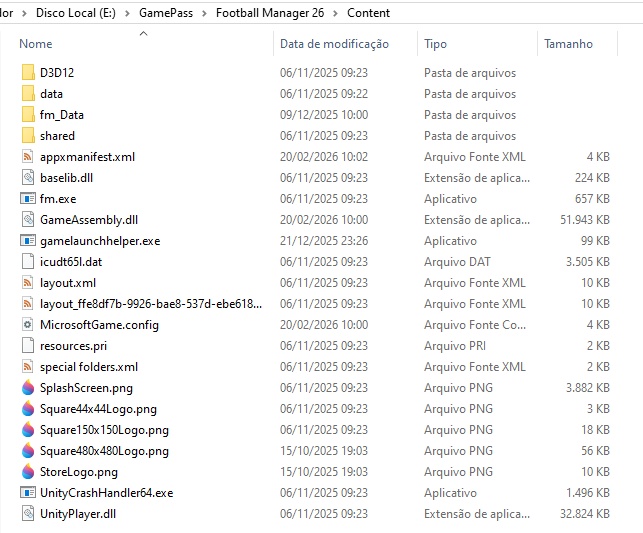The image size is (643, 533).
Task: Select the resources.pri file icon
Action: [x=28, y=346]
